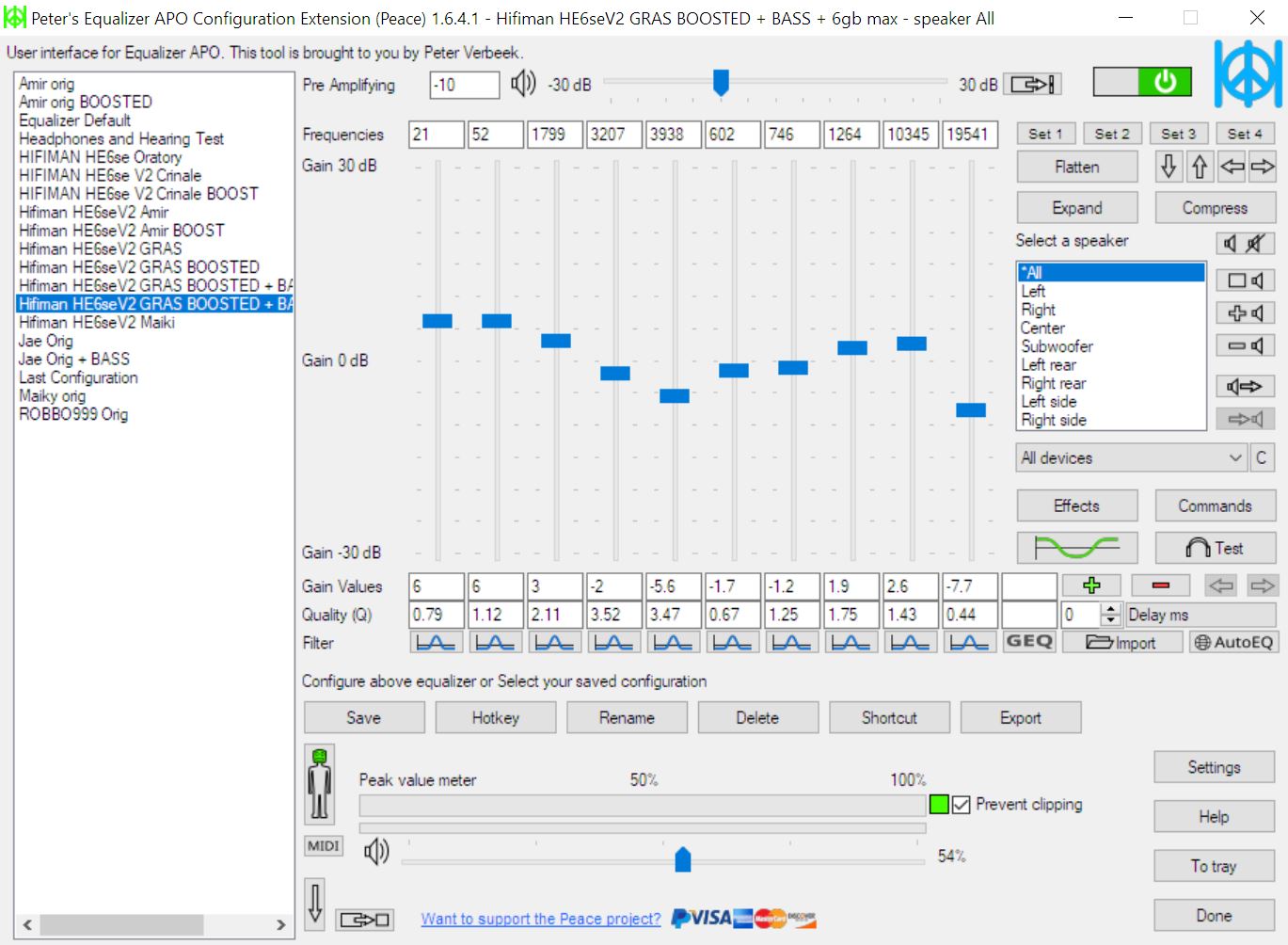Select Equalizer Default in the preset list
The image size is (1288, 945).
pos(75,120)
